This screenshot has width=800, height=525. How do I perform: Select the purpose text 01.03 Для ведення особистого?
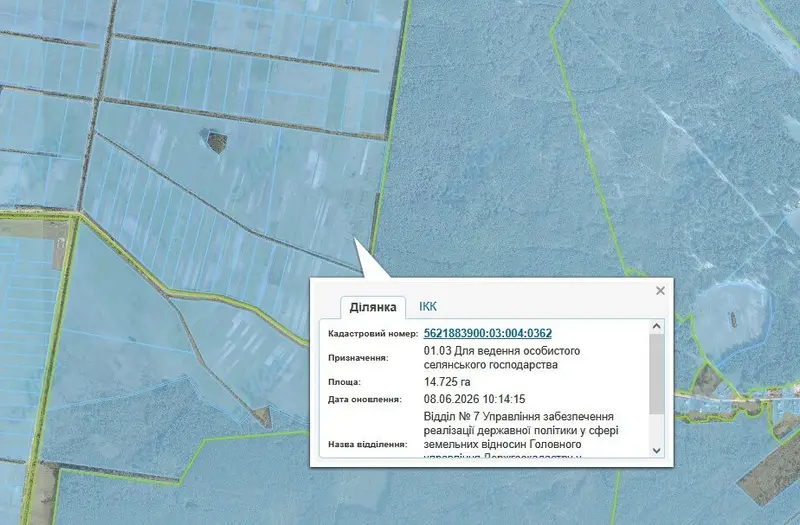[x=502, y=351]
